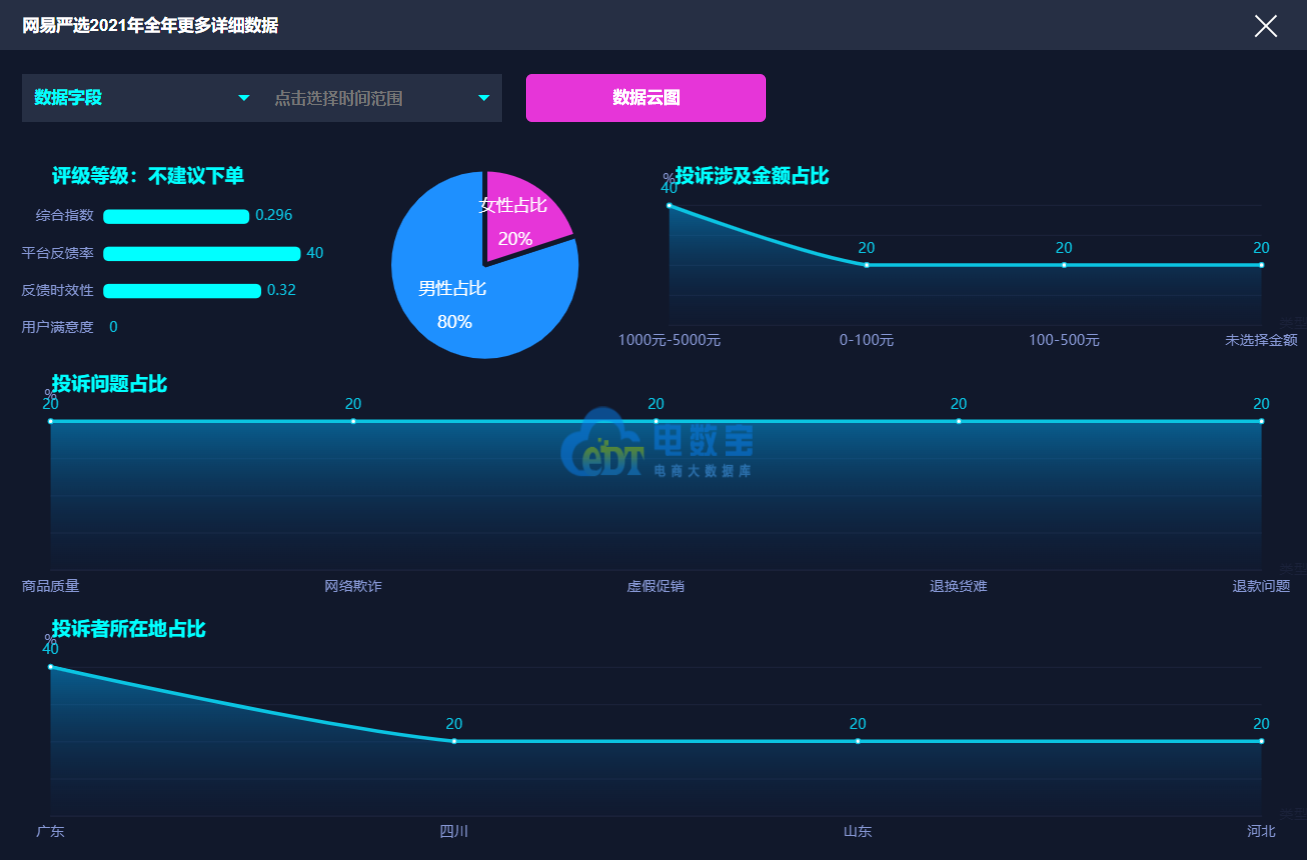The width and height of the screenshot is (1307, 860).
Task: Click the 退换货难 axis label
Action: tap(958, 586)
